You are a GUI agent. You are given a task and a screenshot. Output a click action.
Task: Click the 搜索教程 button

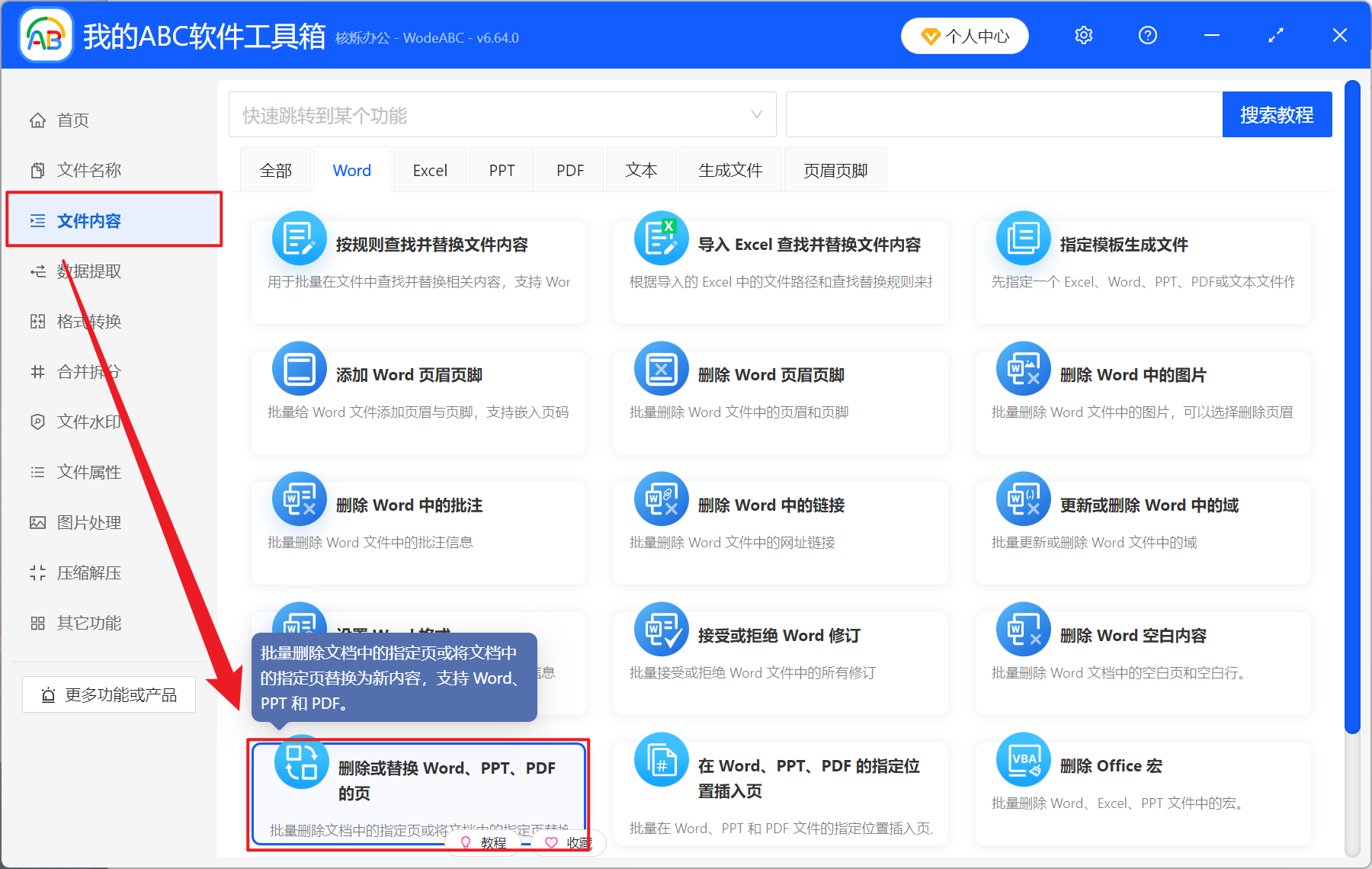[1277, 114]
